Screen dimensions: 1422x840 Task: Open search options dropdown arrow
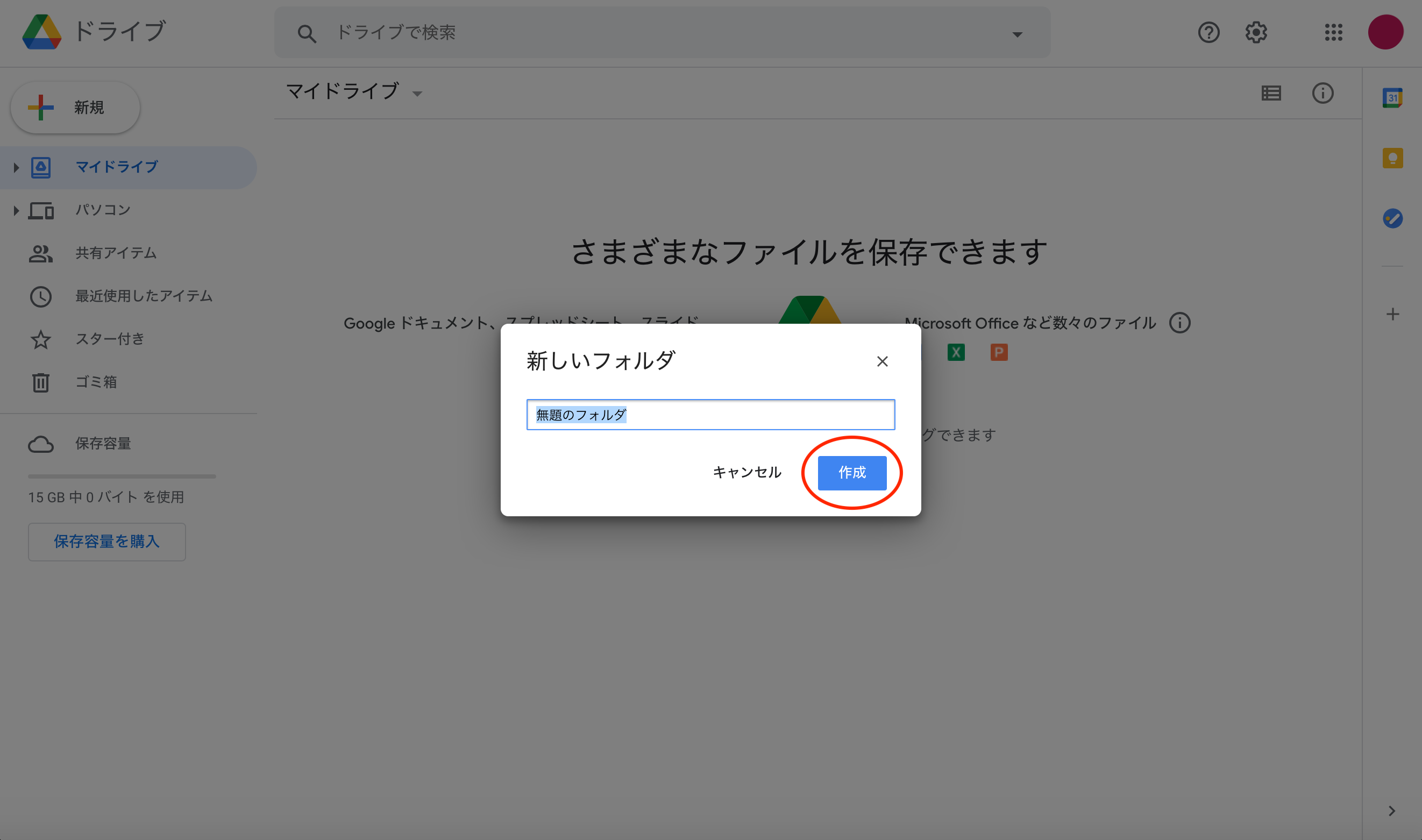click(x=1017, y=34)
